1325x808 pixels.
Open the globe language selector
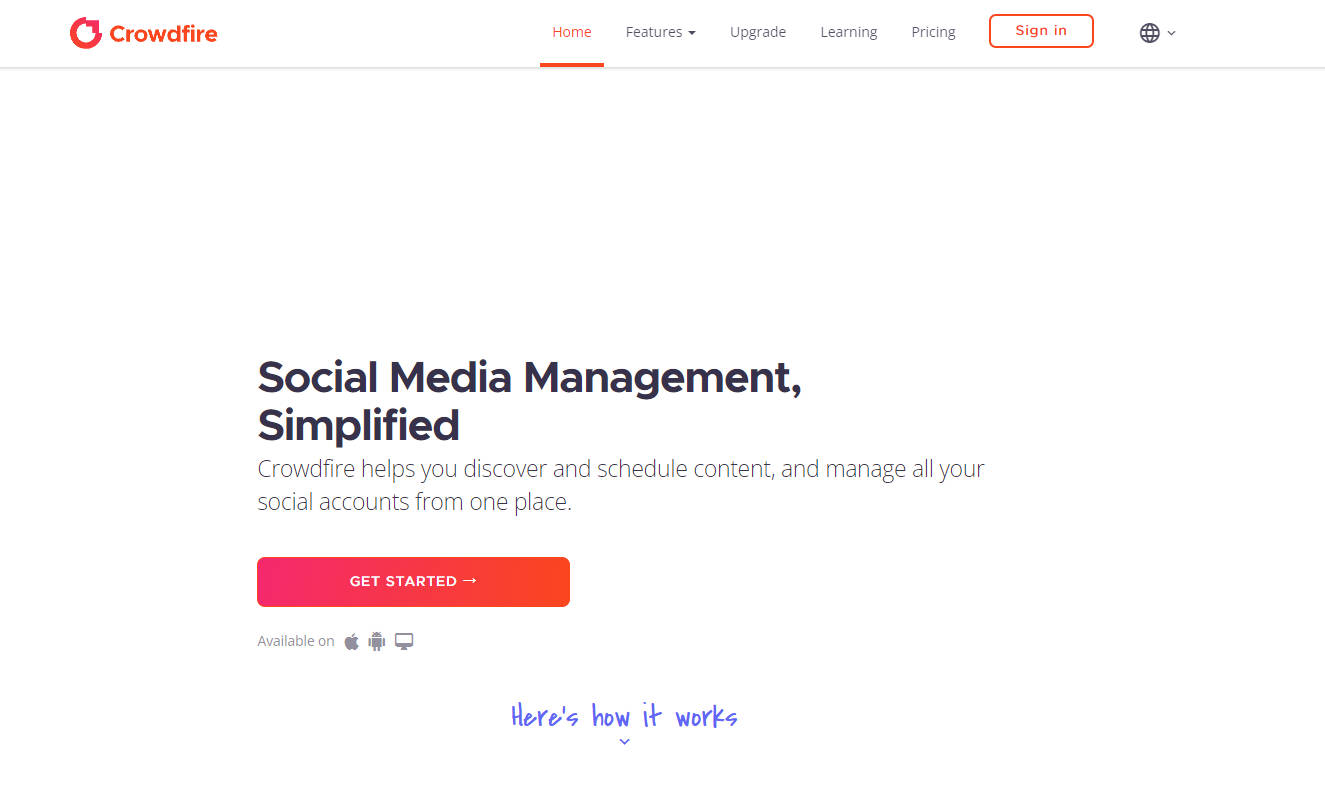coord(1150,33)
